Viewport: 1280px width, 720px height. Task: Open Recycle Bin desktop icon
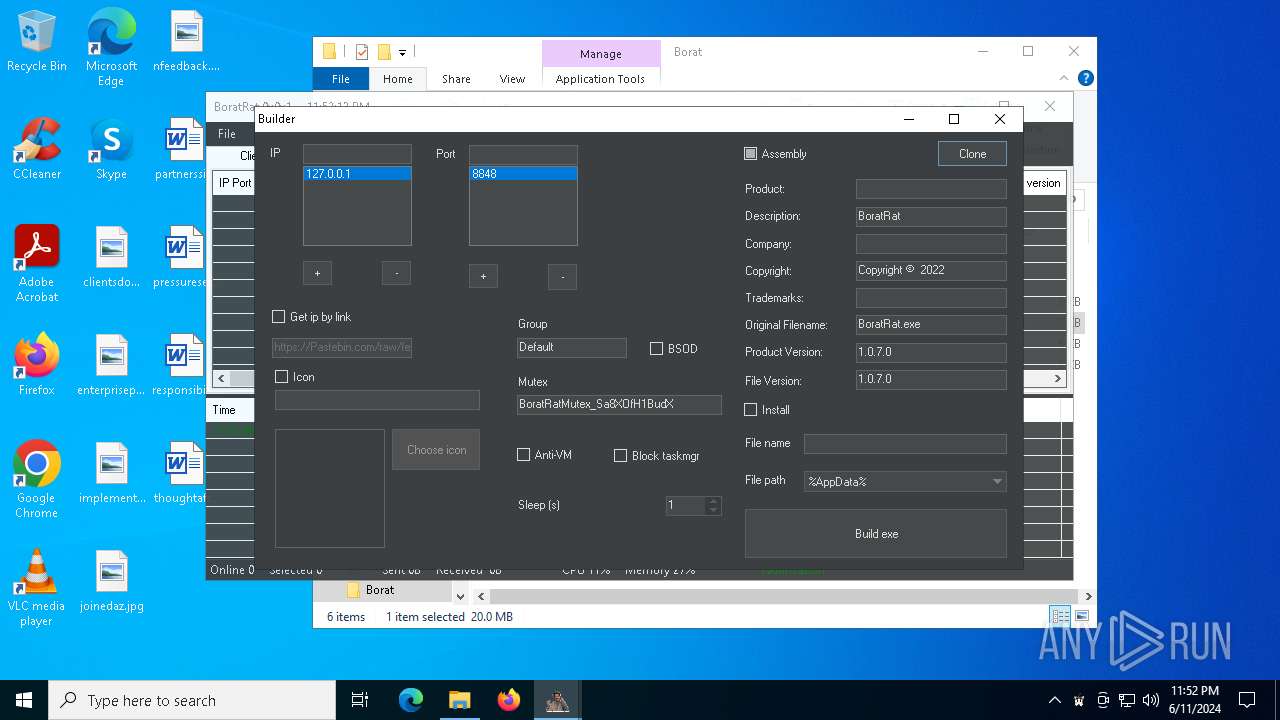[x=37, y=40]
